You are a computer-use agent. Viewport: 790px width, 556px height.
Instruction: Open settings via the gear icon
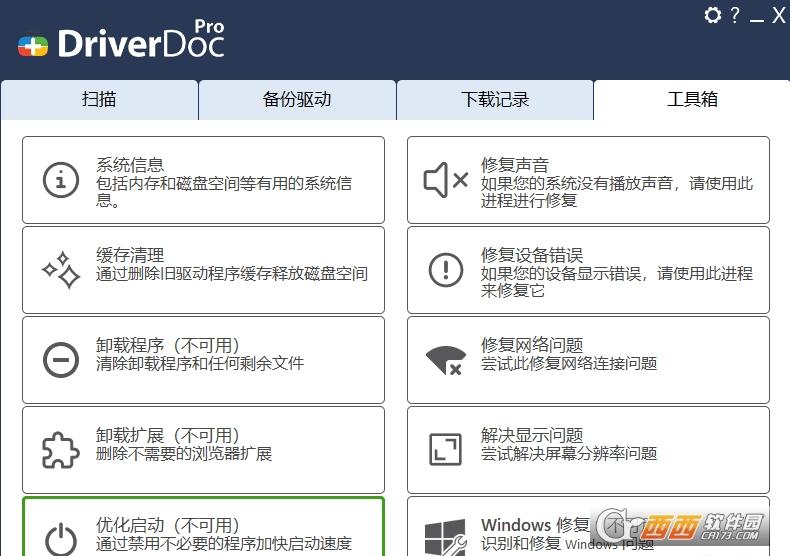(x=713, y=15)
